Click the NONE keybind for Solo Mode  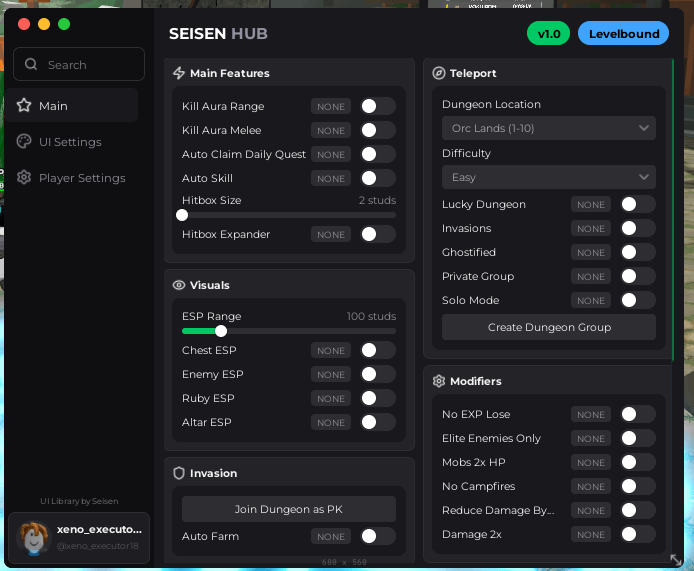click(x=591, y=300)
